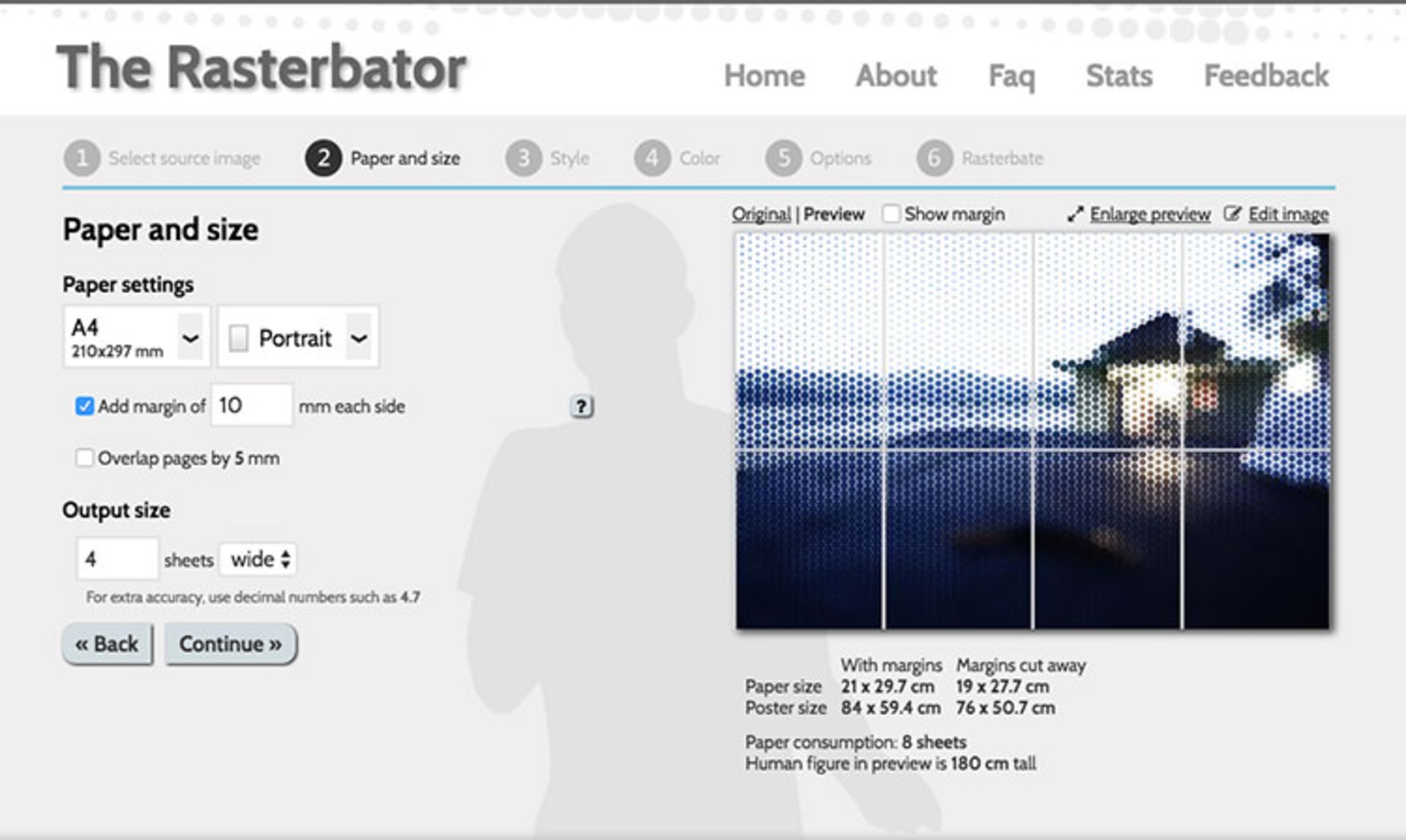
Task: Click step 2 circle icon
Action: click(x=324, y=158)
